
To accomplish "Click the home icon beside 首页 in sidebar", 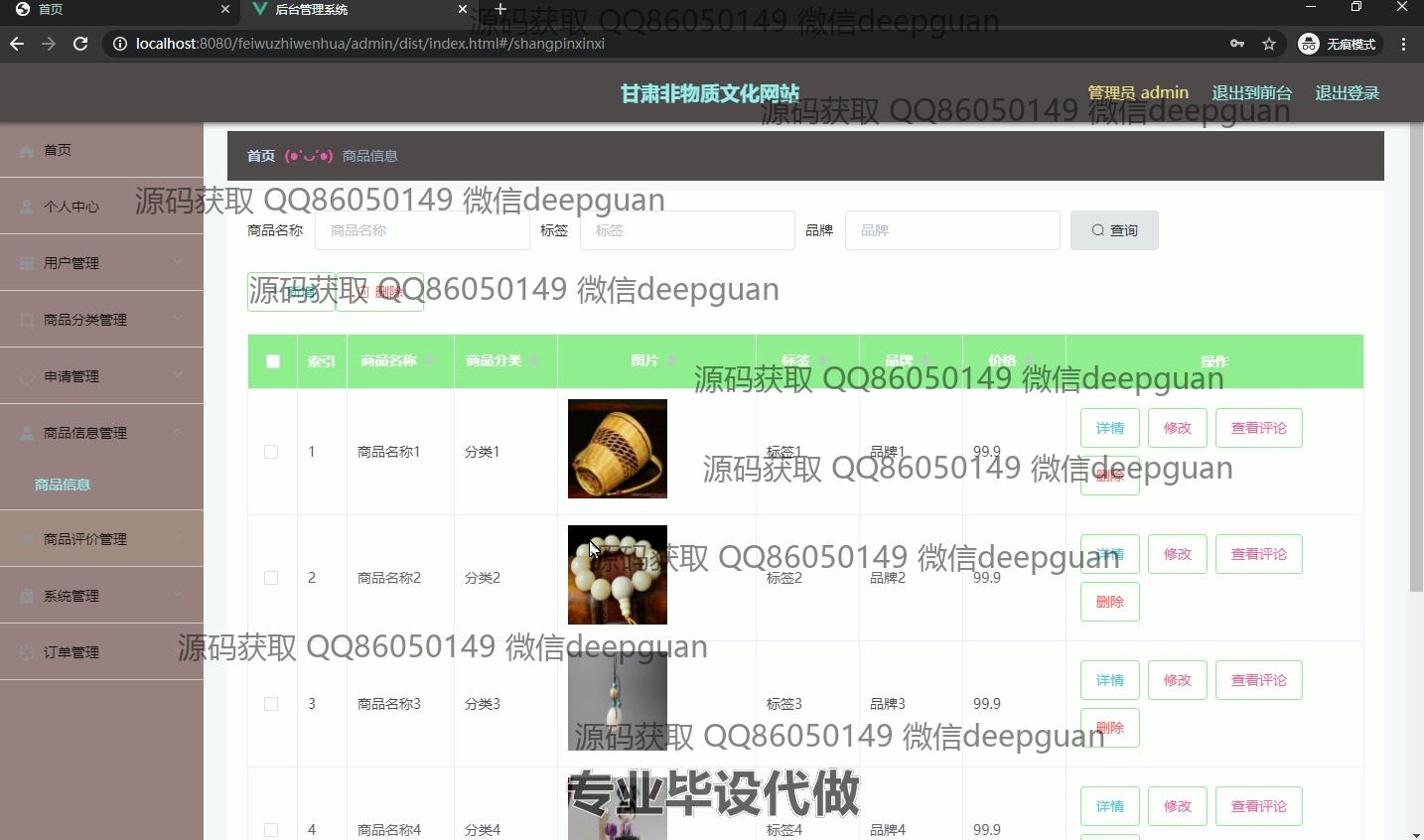I will (x=27, y=150).
